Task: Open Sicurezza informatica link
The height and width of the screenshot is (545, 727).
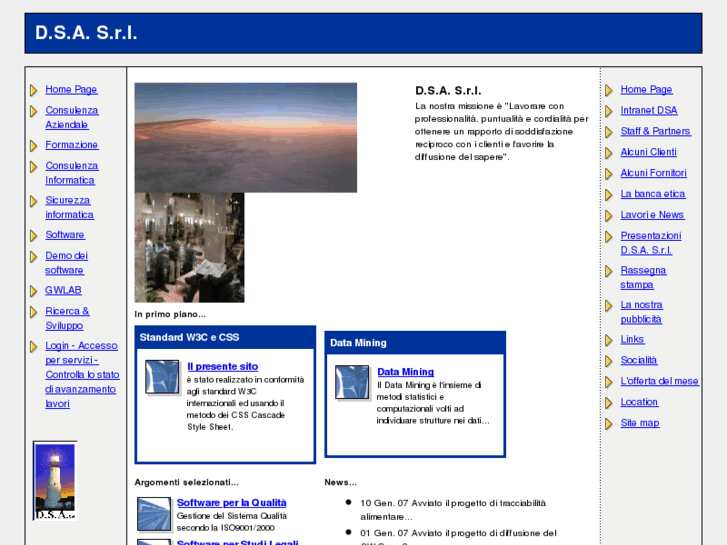Action: point(69,207)
